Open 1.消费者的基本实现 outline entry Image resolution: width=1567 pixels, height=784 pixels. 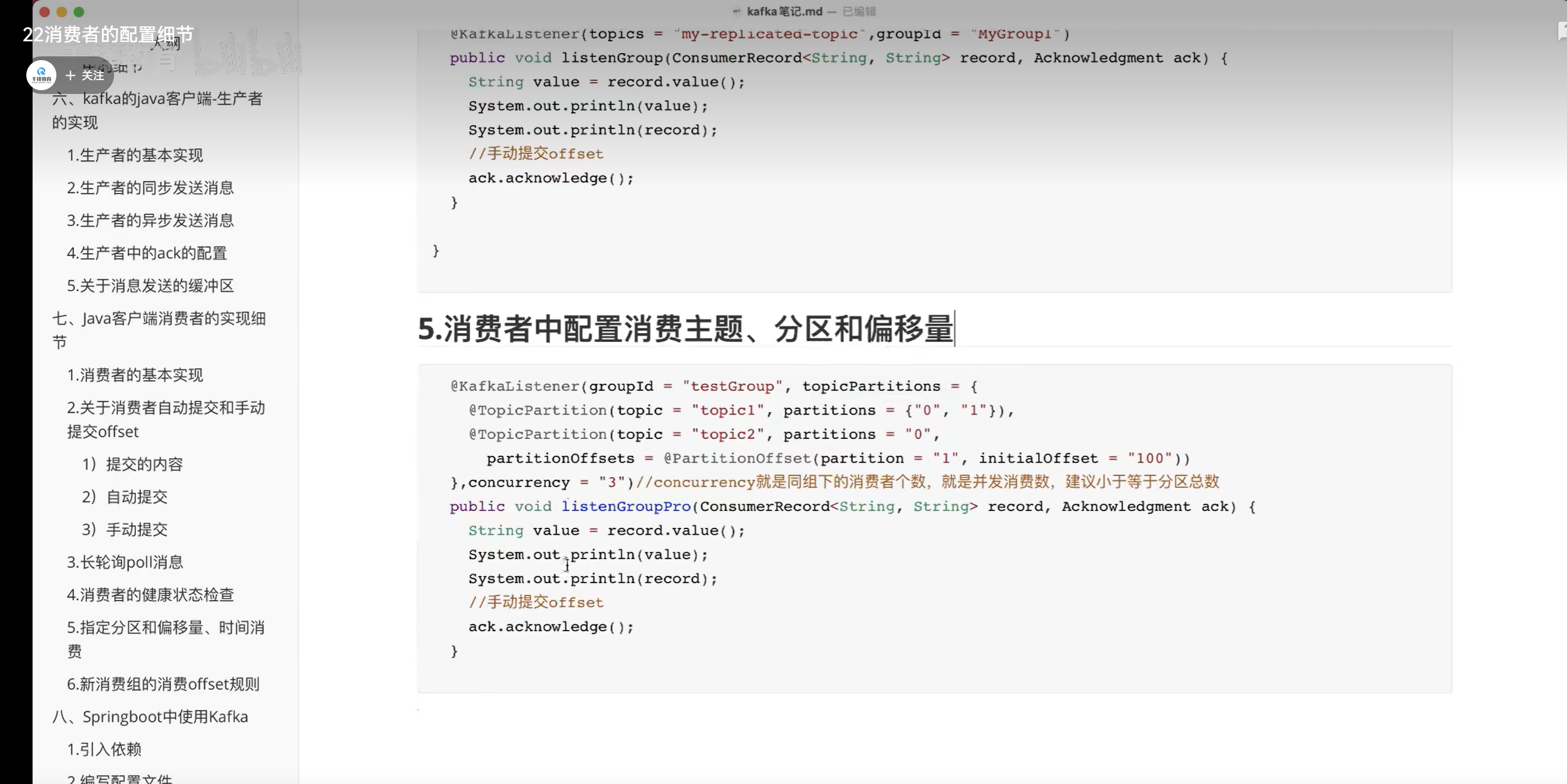coord(135,375)
